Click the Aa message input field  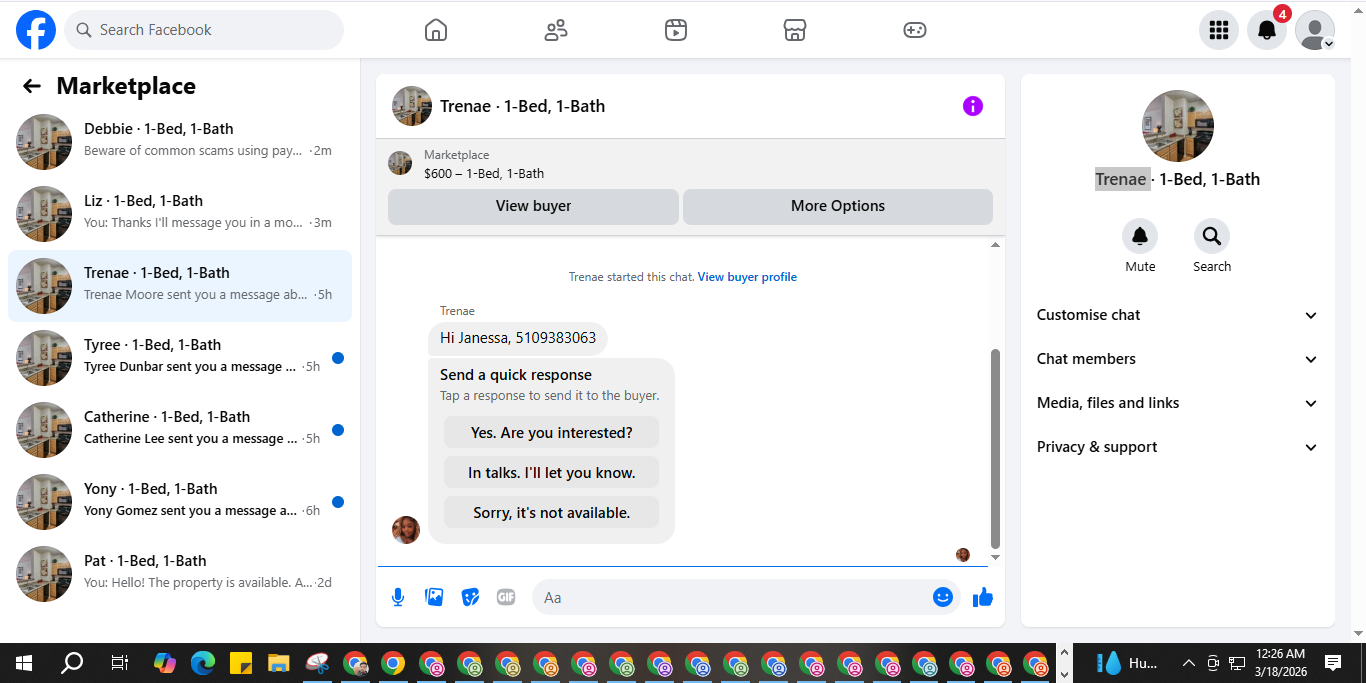(x=735, y=597)
